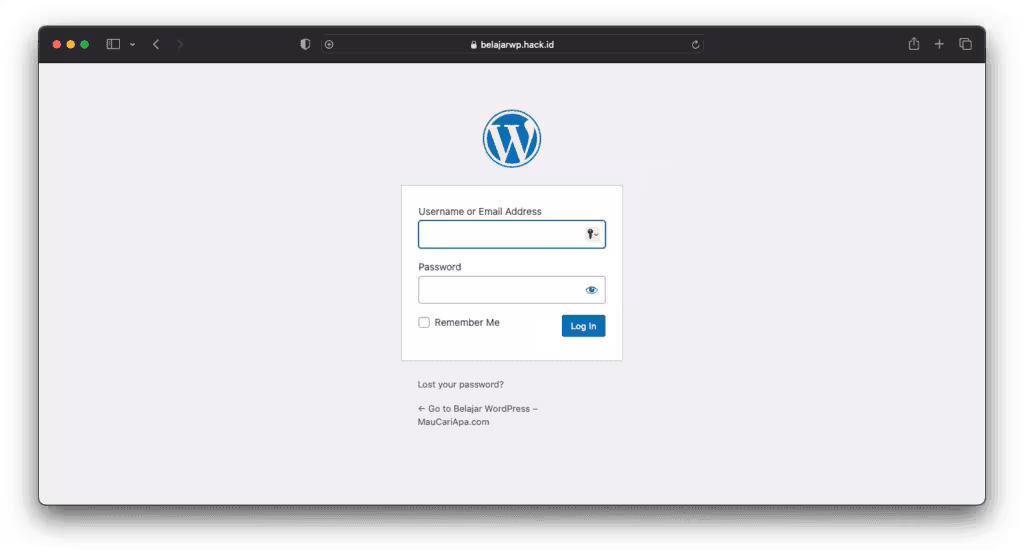Click the WordPress logo
1024x556 pixels.
click(x=511, y=139)
